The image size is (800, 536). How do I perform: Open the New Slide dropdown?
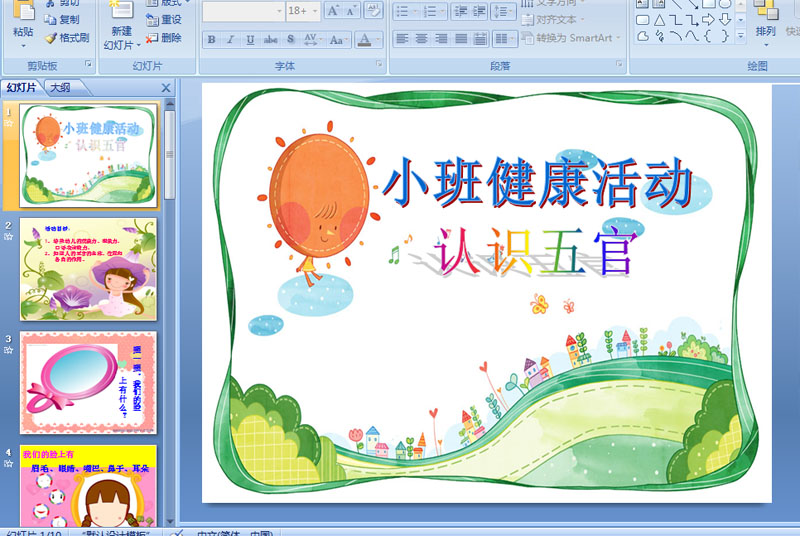pos(120,44)
